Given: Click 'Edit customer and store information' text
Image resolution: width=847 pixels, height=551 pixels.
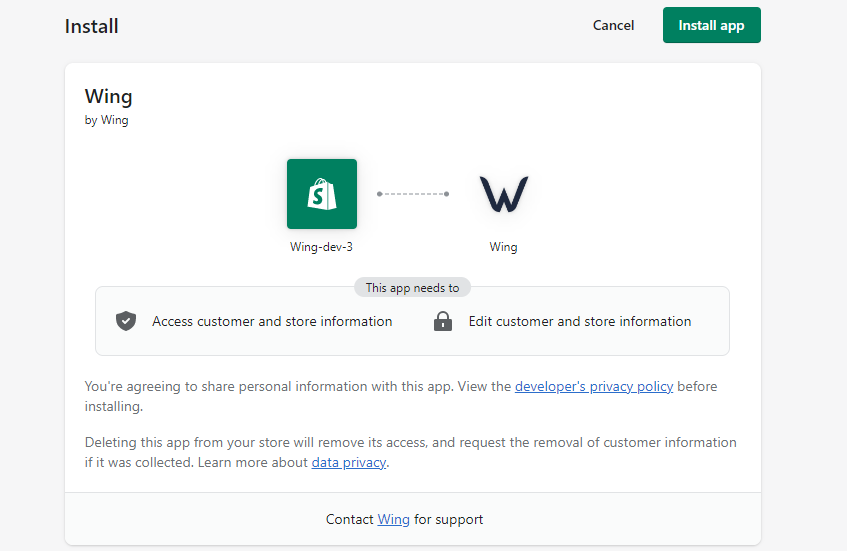Looking at the screenshot, I should [580, 321].
